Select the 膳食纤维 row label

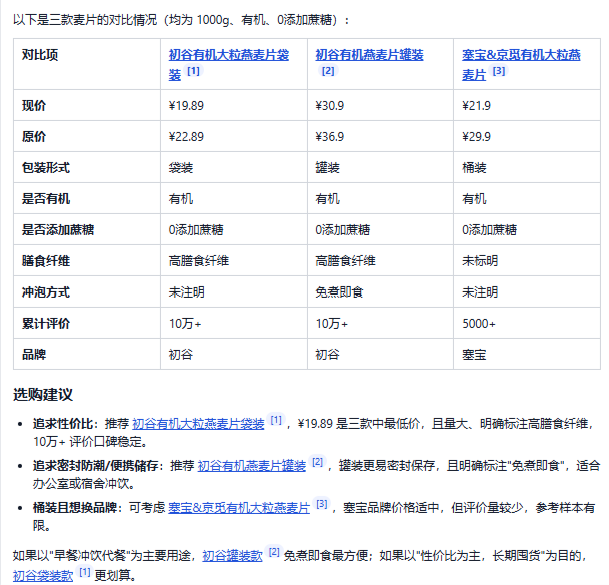[46, 261]
